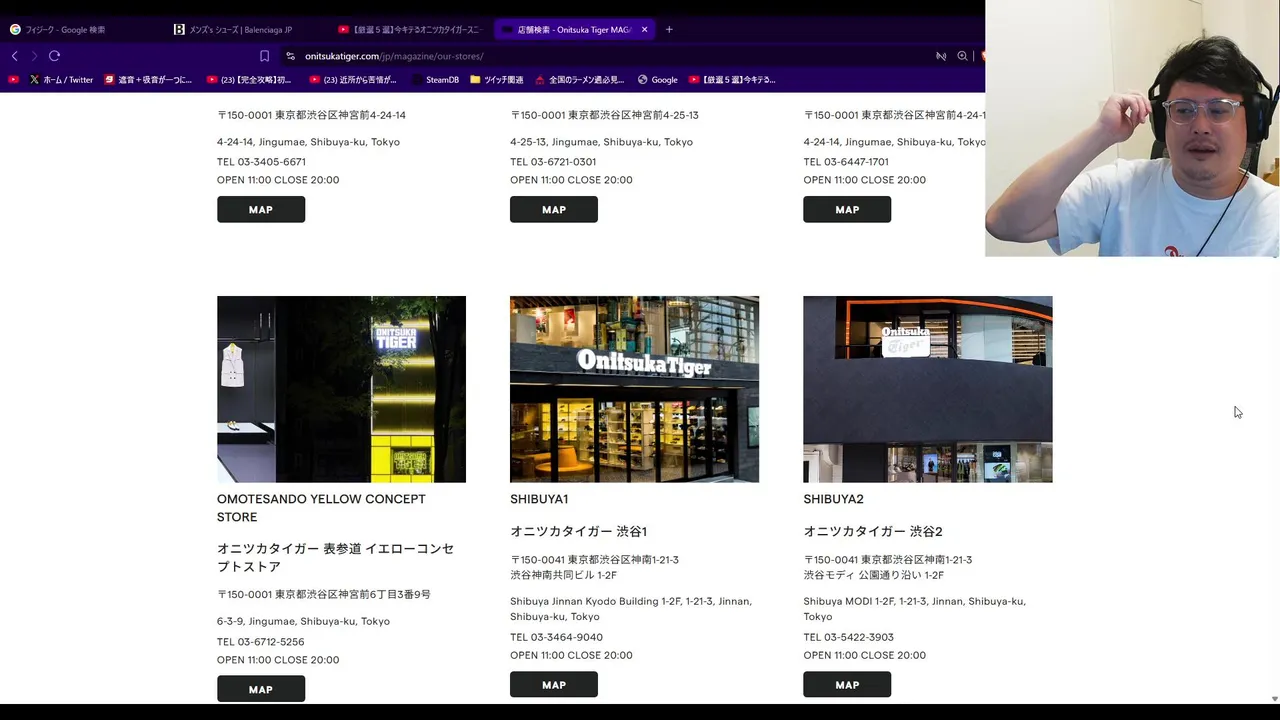Click Shibuya MODI 1-2F address text
Screen dimensions: 1280x720
(914, 609)
